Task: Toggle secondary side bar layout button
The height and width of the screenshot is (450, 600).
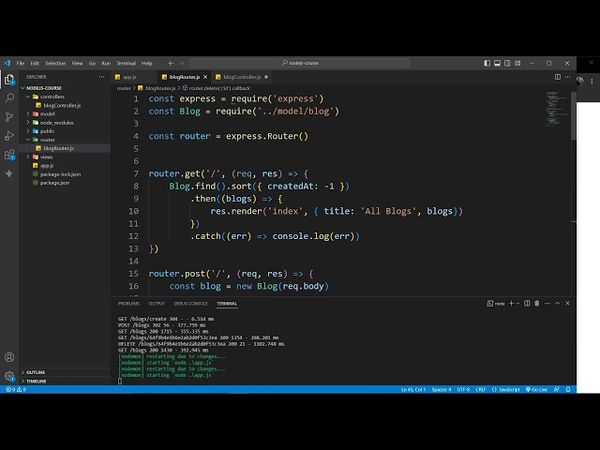Action: 507,63
